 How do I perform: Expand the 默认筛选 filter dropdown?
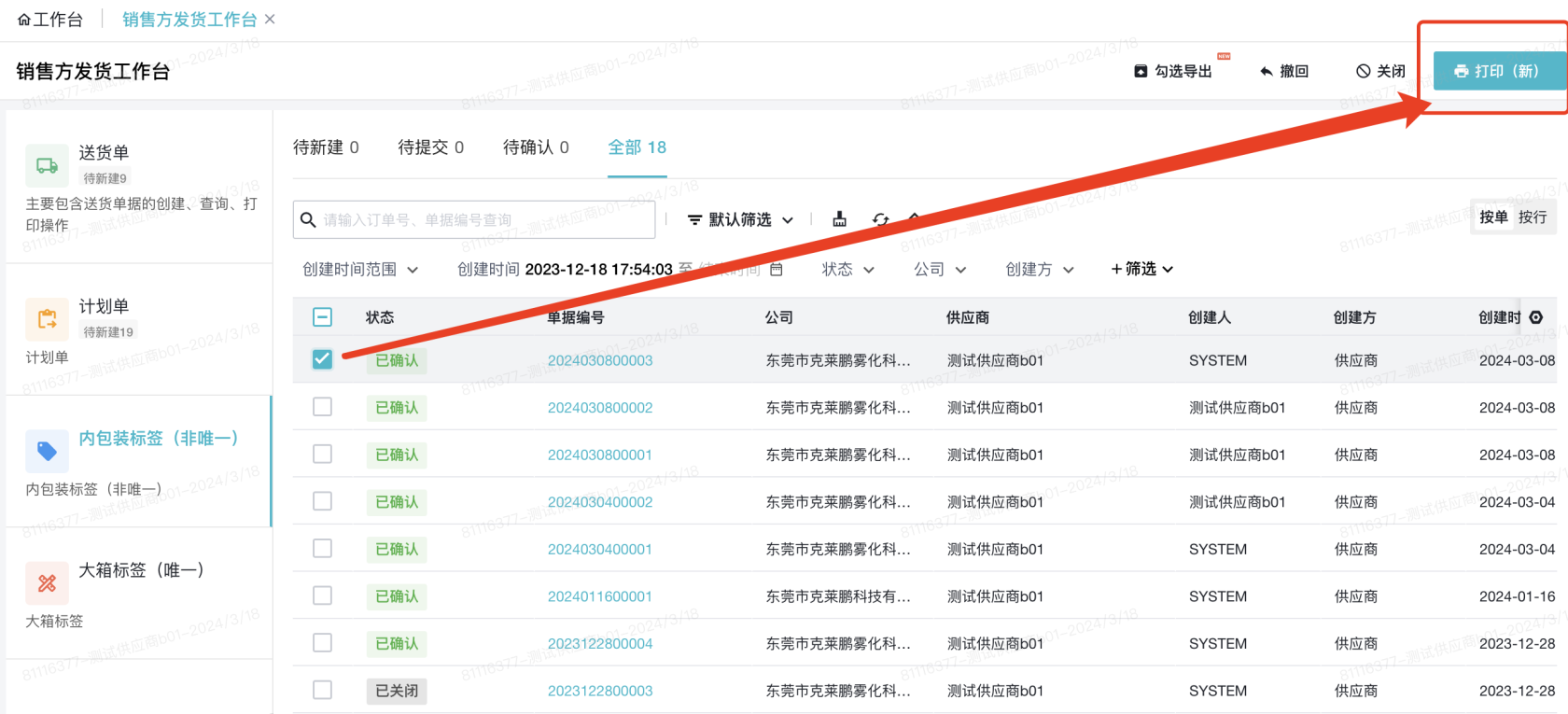click(740, 220)
